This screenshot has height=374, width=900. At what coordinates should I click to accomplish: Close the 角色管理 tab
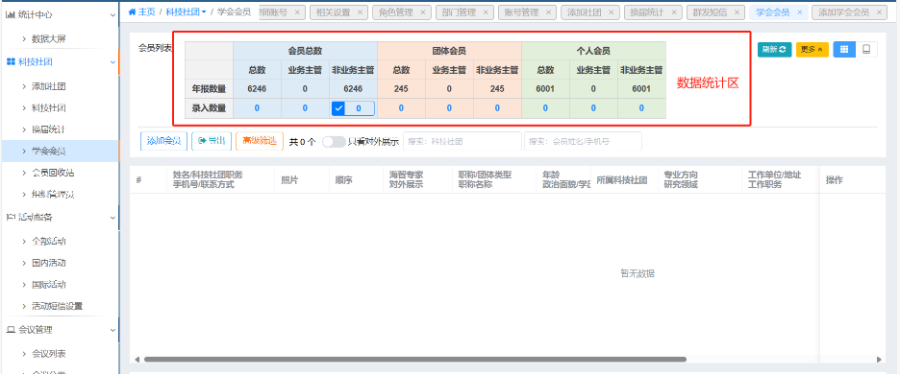pyautogui.click(x=423, y=12)
